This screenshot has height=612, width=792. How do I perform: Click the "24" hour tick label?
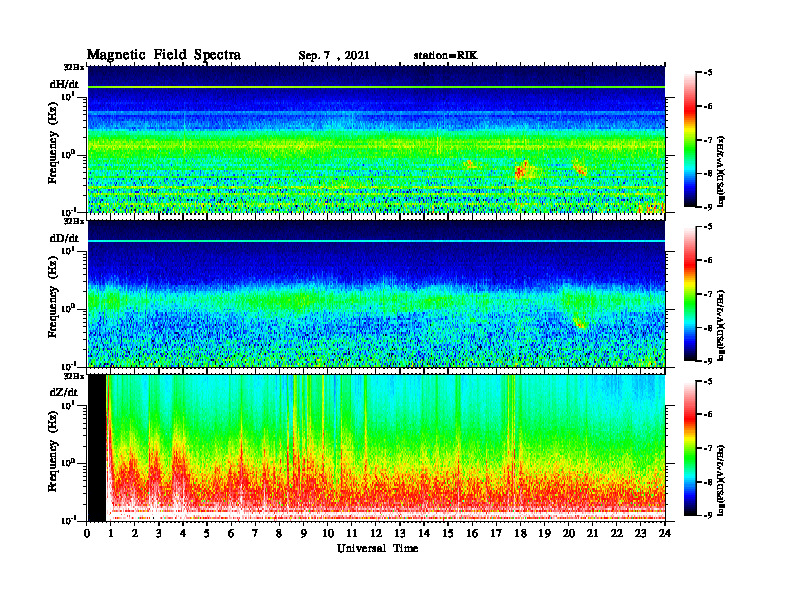pyautogui.click(x=665, y=533)
